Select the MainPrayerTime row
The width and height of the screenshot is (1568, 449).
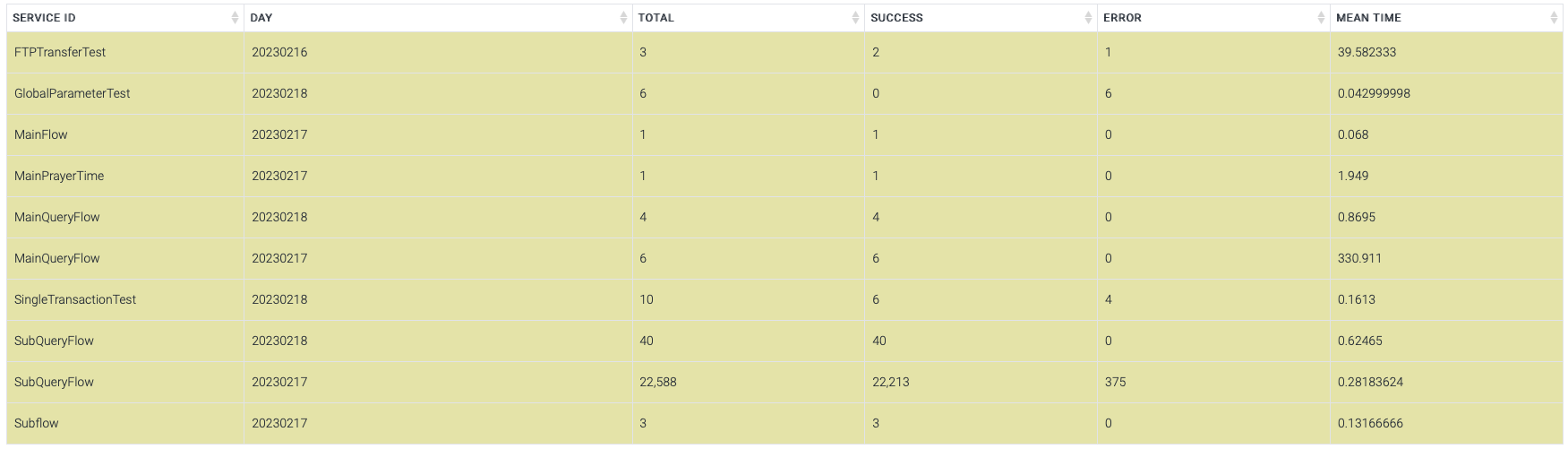[59, 176]
